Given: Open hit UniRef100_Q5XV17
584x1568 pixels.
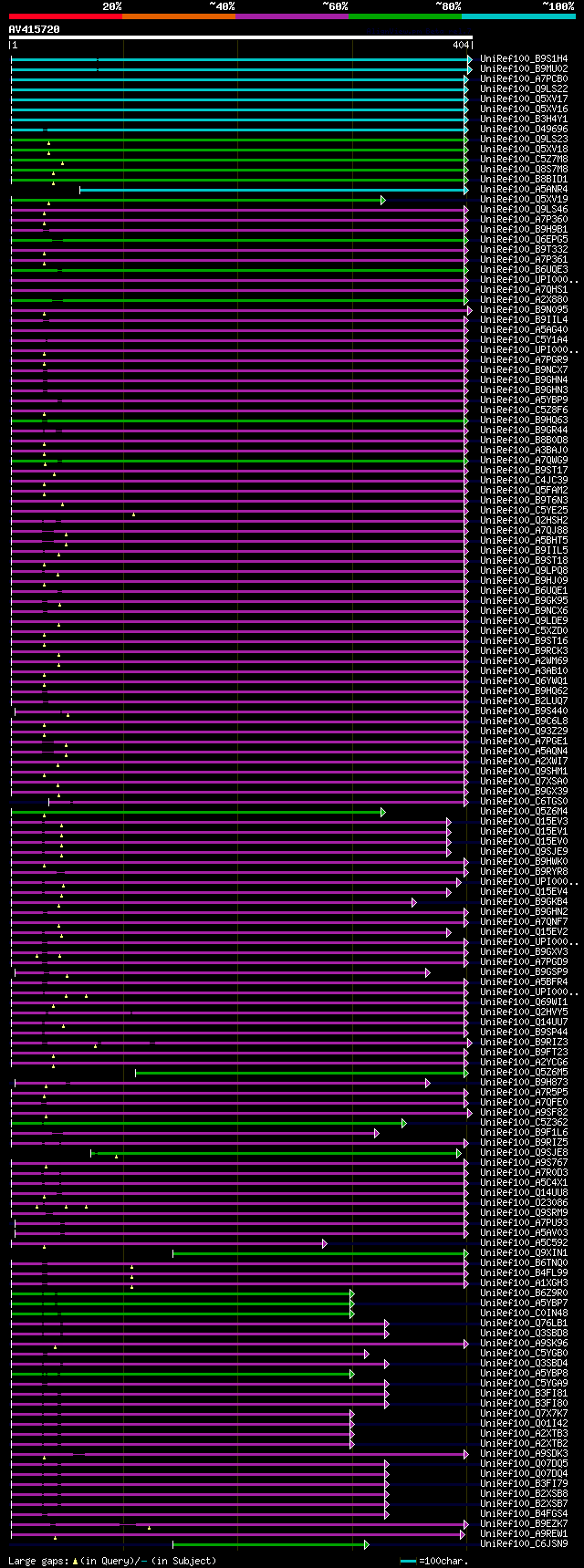Looking at the screenshot, I should click(524, 99).
